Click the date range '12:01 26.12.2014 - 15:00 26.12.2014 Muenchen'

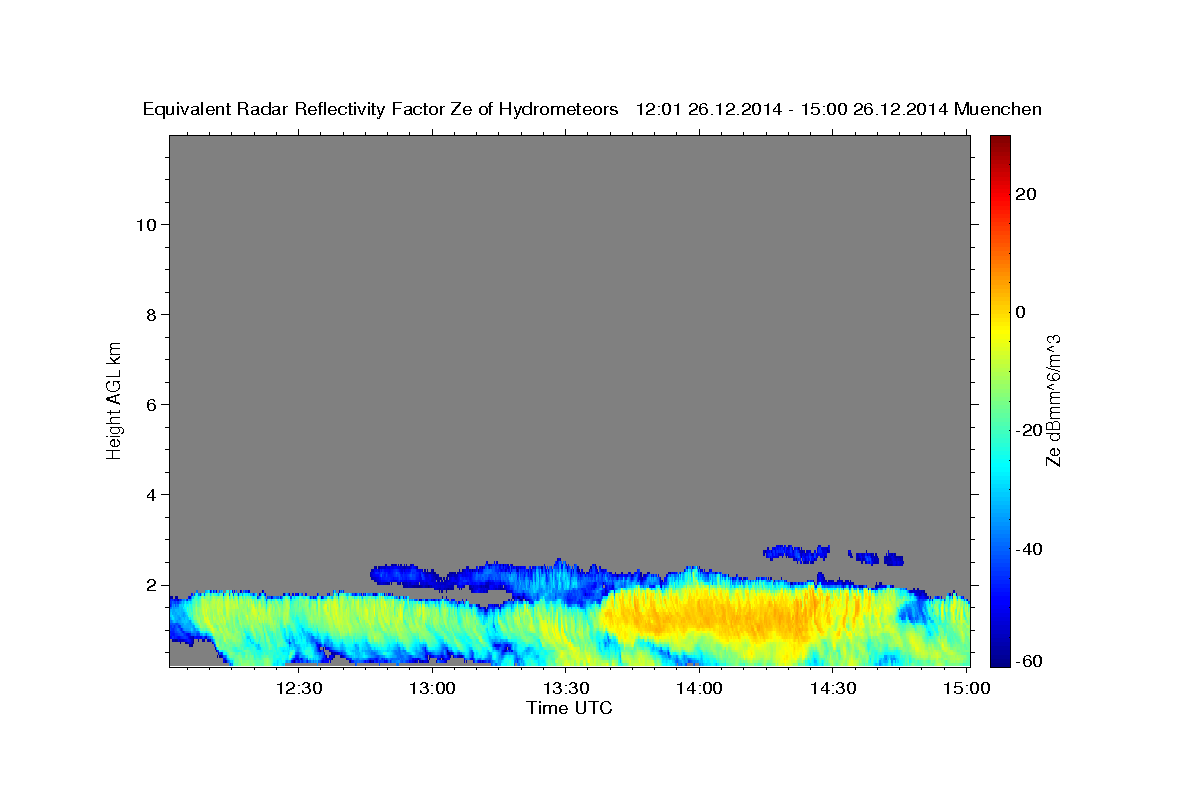pyautogui.click(x=839, y=110)
